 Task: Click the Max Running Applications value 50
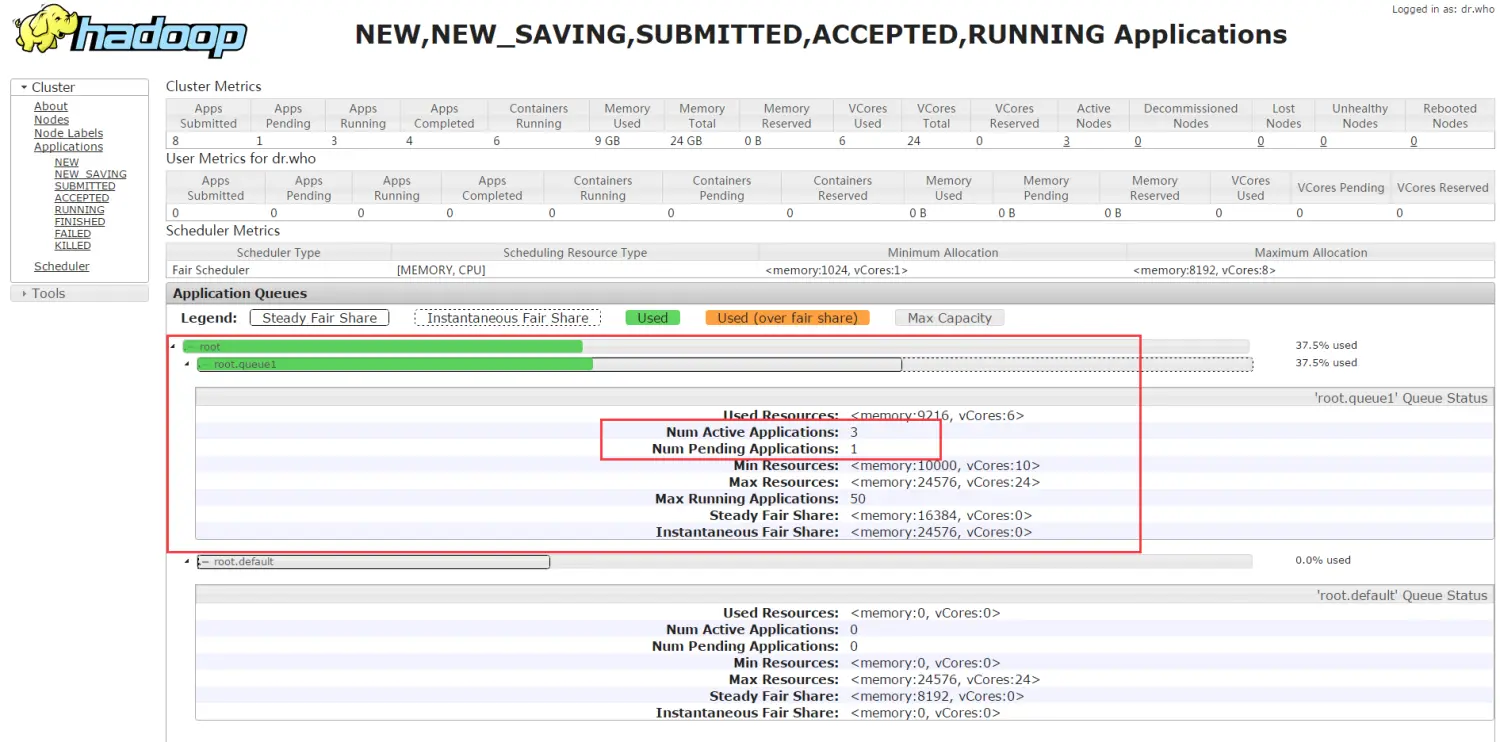click(x=858, y=499)
